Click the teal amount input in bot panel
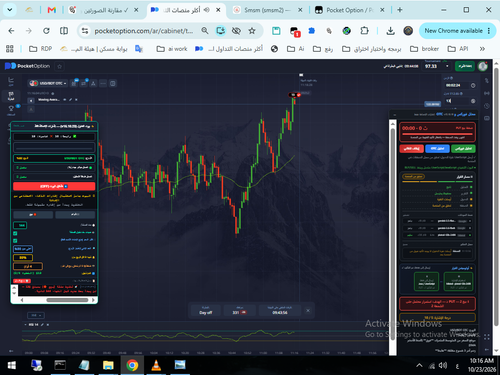Viewport: 500px width, 375px height. 20,225
